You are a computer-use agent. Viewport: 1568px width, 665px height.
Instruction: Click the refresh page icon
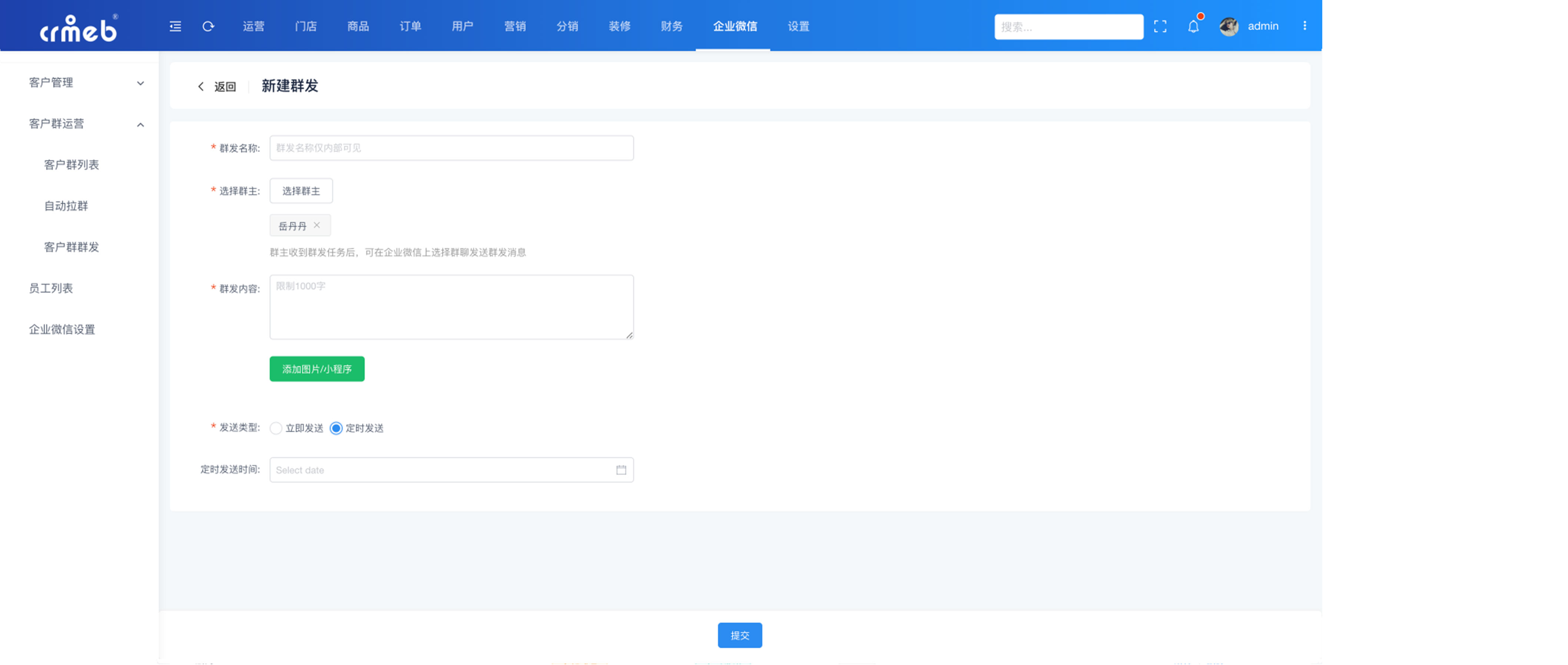pyautogui.click(x=208, y=26)
